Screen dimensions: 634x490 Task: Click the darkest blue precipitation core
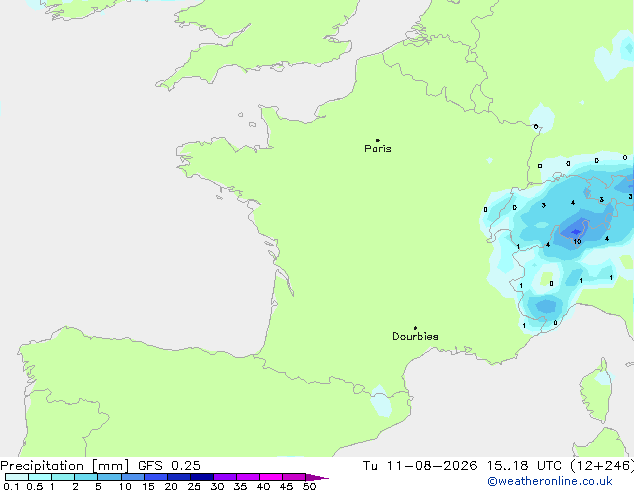[575, 232]
